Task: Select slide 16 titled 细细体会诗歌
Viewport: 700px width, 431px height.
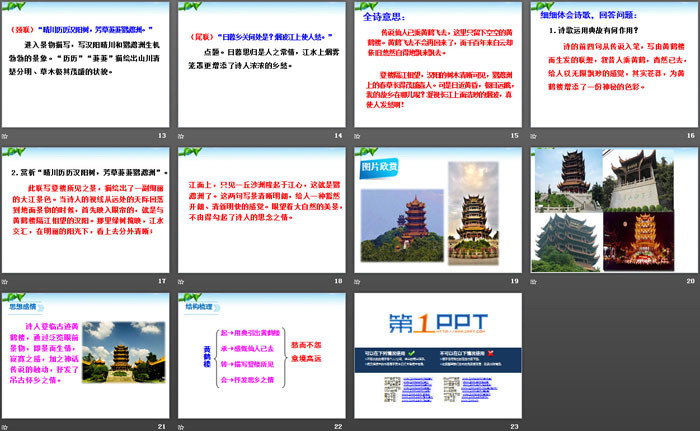Action: 615,64
